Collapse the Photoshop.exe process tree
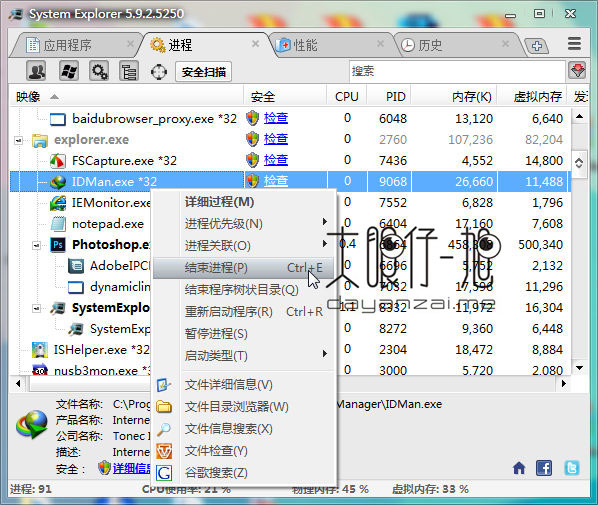The height and width of the screenshot is (505, 598). click(36, 245)
